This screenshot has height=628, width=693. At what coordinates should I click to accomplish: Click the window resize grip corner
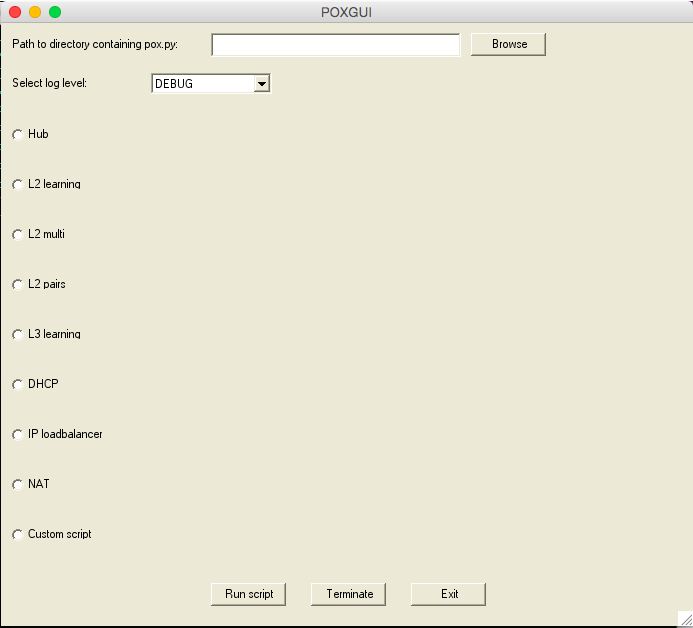click(x=685, y=619)
